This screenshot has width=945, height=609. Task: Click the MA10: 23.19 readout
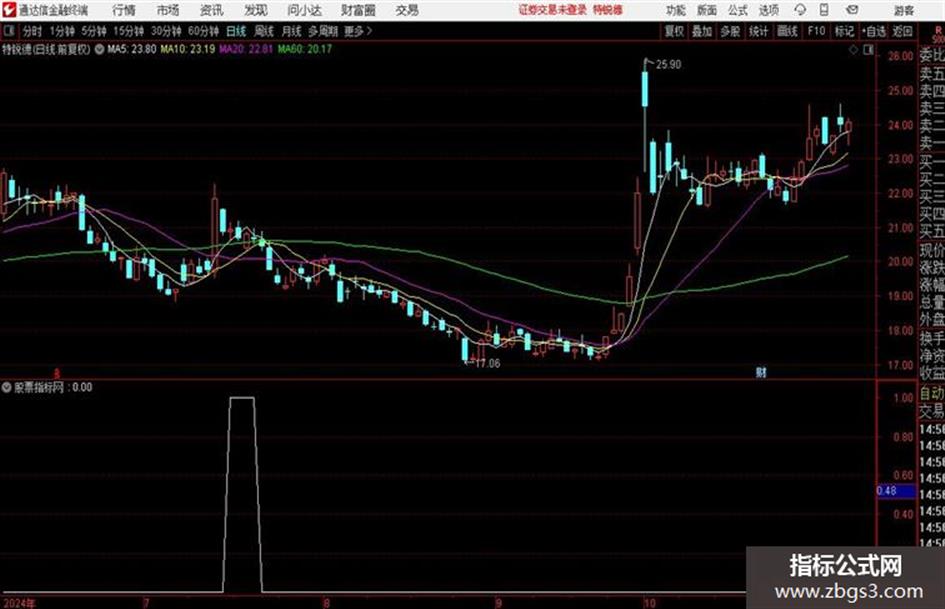(187, 49)
